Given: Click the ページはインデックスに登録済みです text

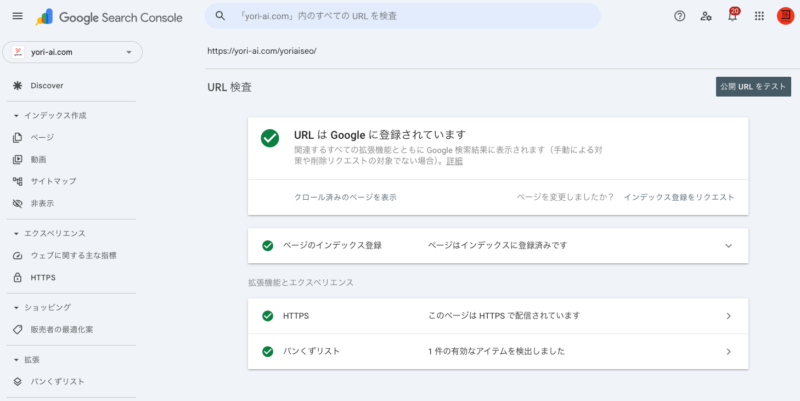Looking at the screenshot, I should click(497, 246).
